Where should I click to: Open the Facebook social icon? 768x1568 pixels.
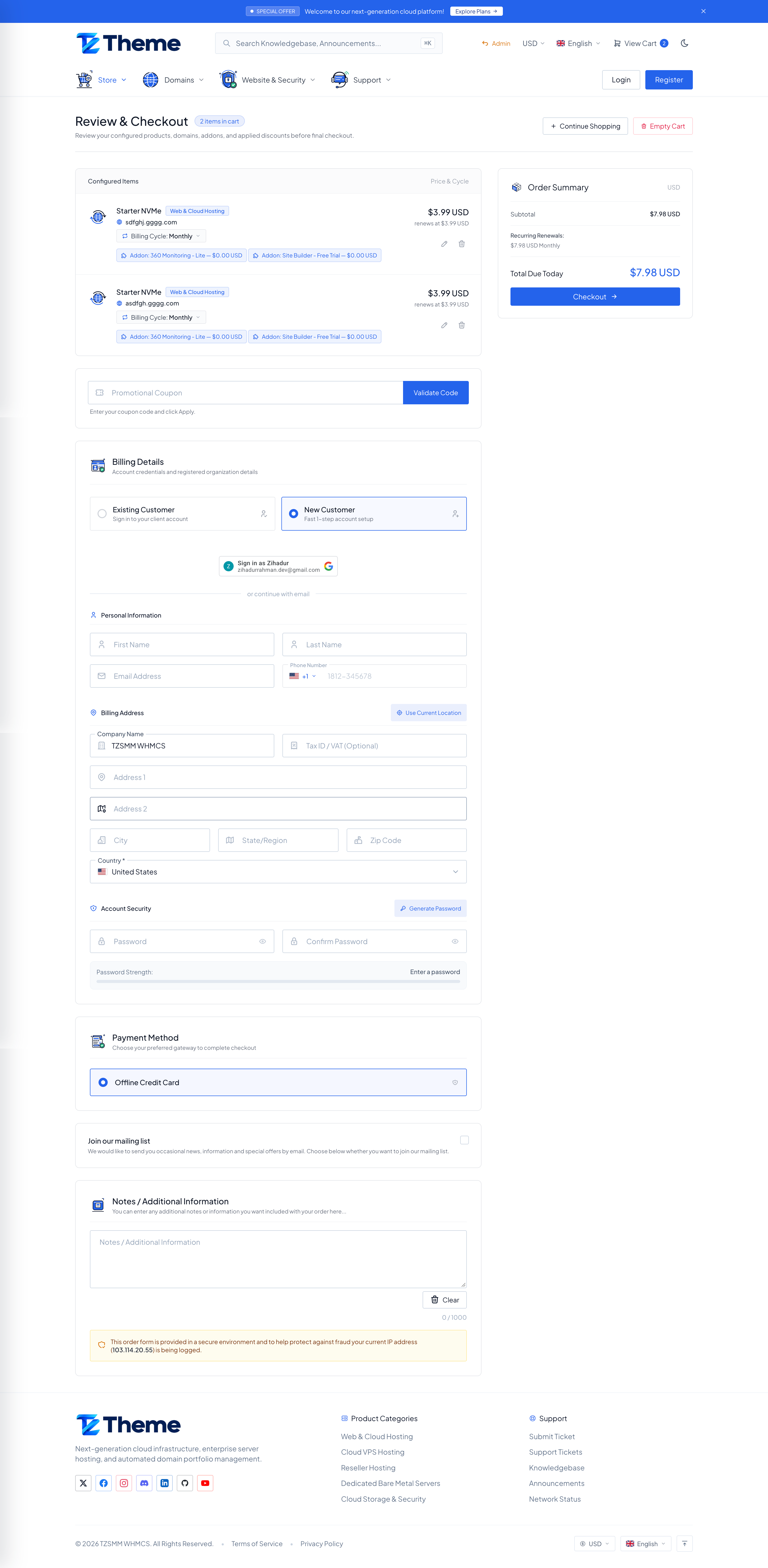pos(103,1483)
